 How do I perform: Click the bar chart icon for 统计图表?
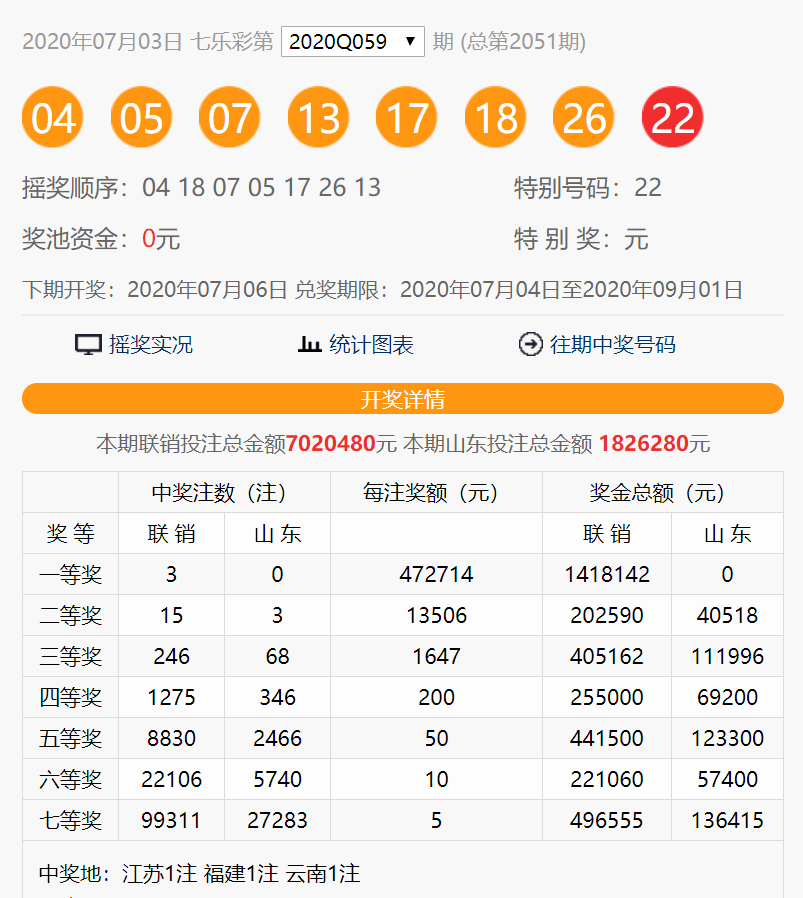(x=310, y=344)
